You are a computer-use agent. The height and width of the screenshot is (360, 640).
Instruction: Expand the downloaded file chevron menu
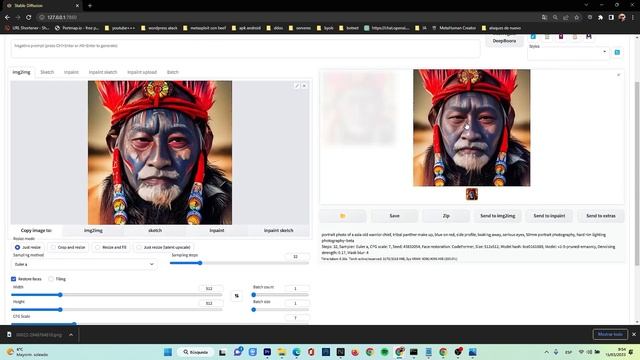click(71, 335)
